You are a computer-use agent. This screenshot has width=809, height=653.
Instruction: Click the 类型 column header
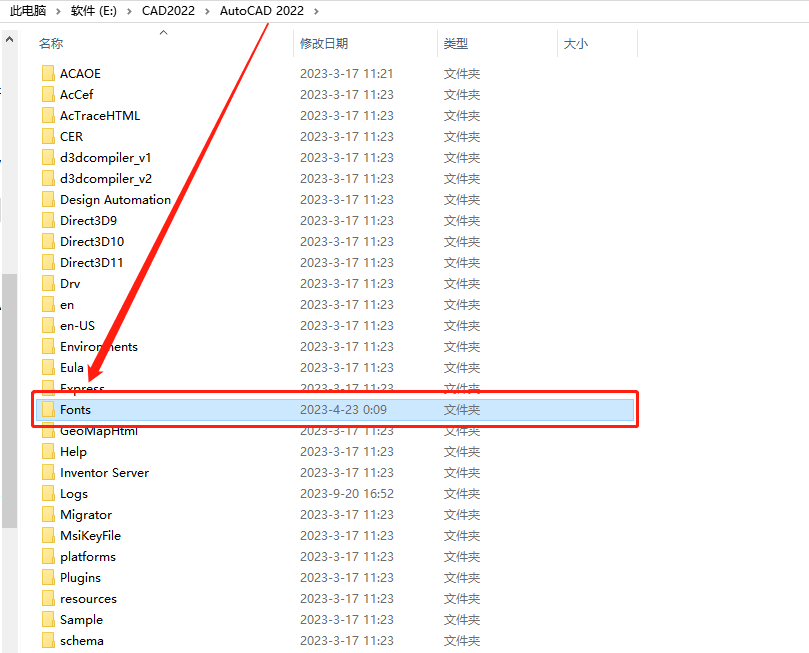pos(456,43)
